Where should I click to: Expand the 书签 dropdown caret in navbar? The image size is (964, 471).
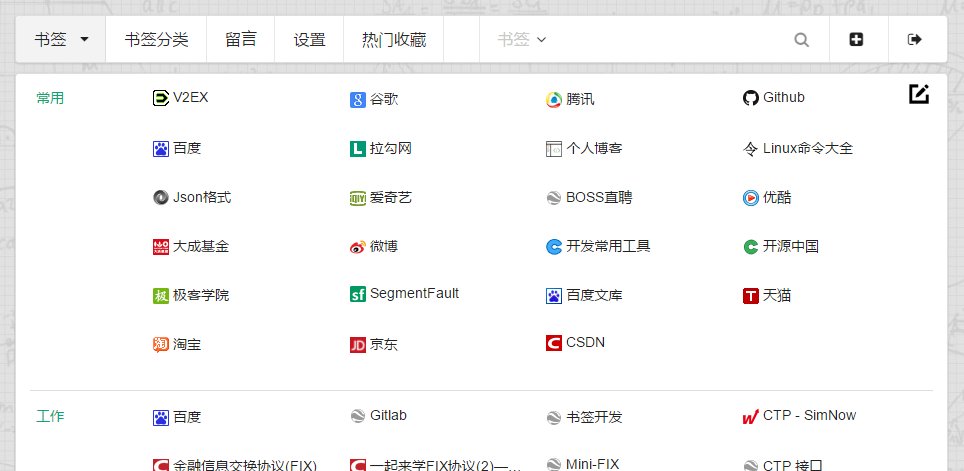84,40
